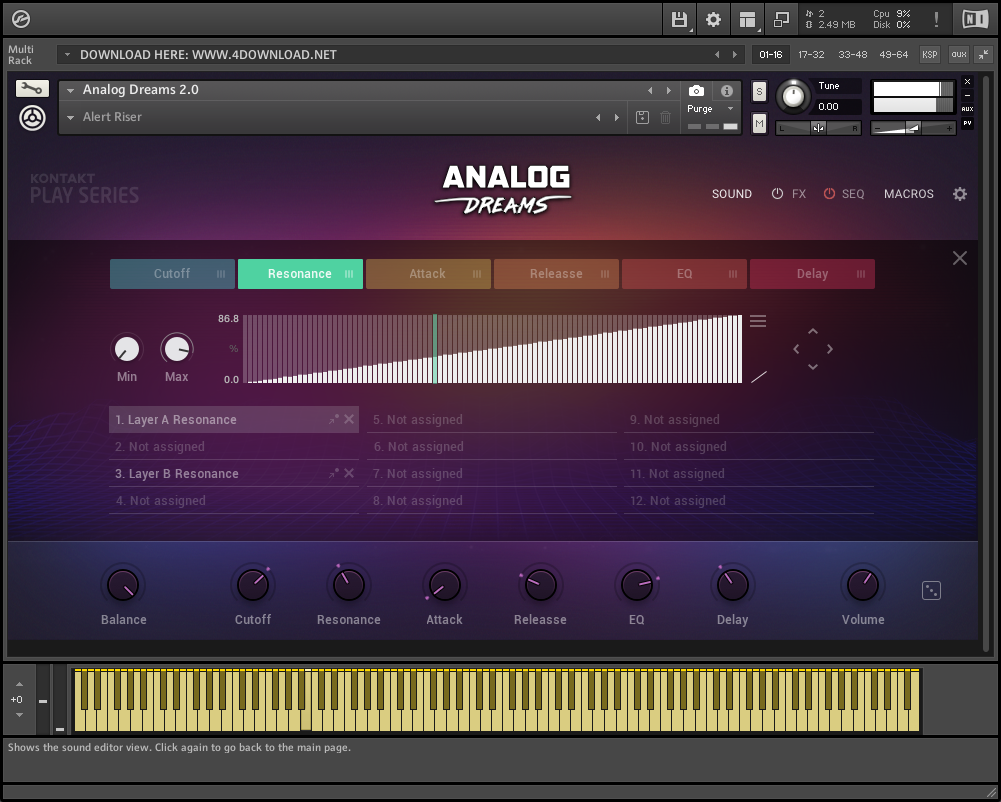The width and height of the screenshot is (1001, 802).
Task: Shift macro curve up arrow
Action: pos(813,331)
